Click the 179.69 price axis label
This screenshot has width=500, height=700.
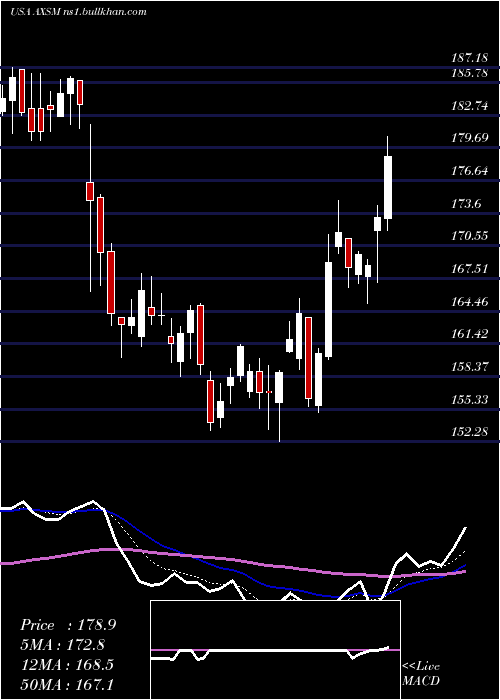469,138
